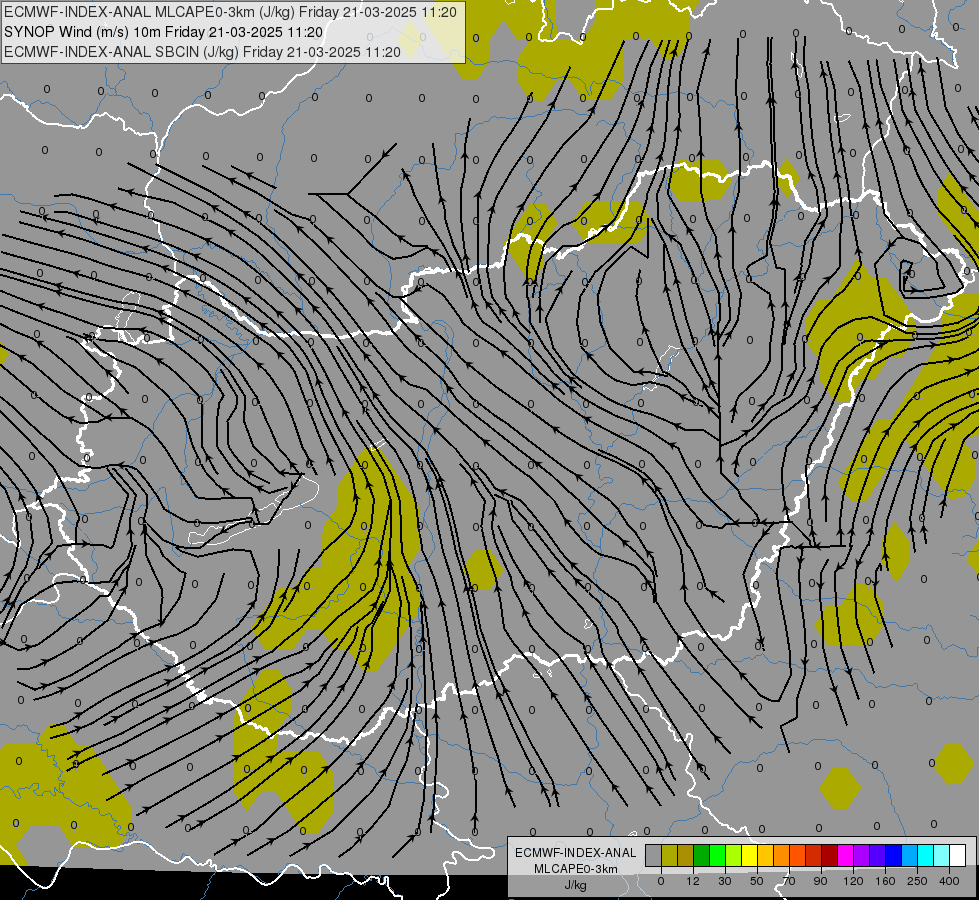Image resolution: width=979 pixels, height=900 pixels.
Task: Click the legend tick value 250
Action: (917, 881)
